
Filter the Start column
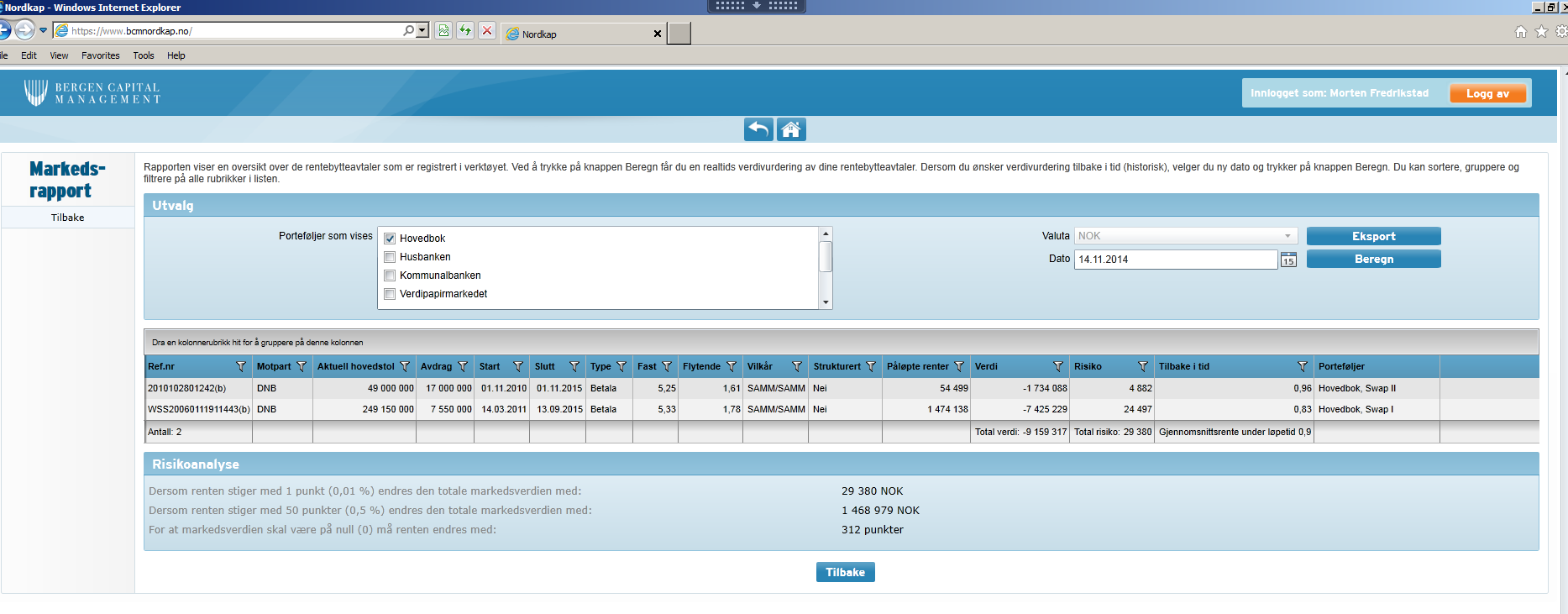(x=518, y=366)
